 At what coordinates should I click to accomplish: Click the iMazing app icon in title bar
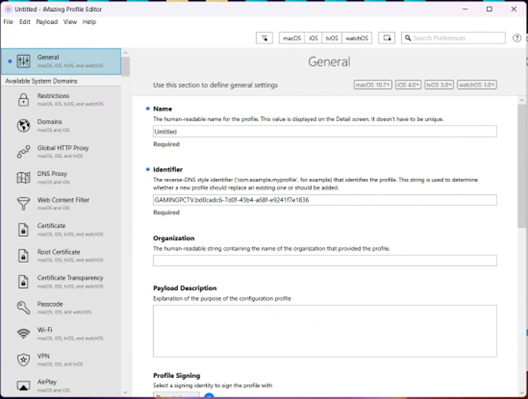[8, 9]
